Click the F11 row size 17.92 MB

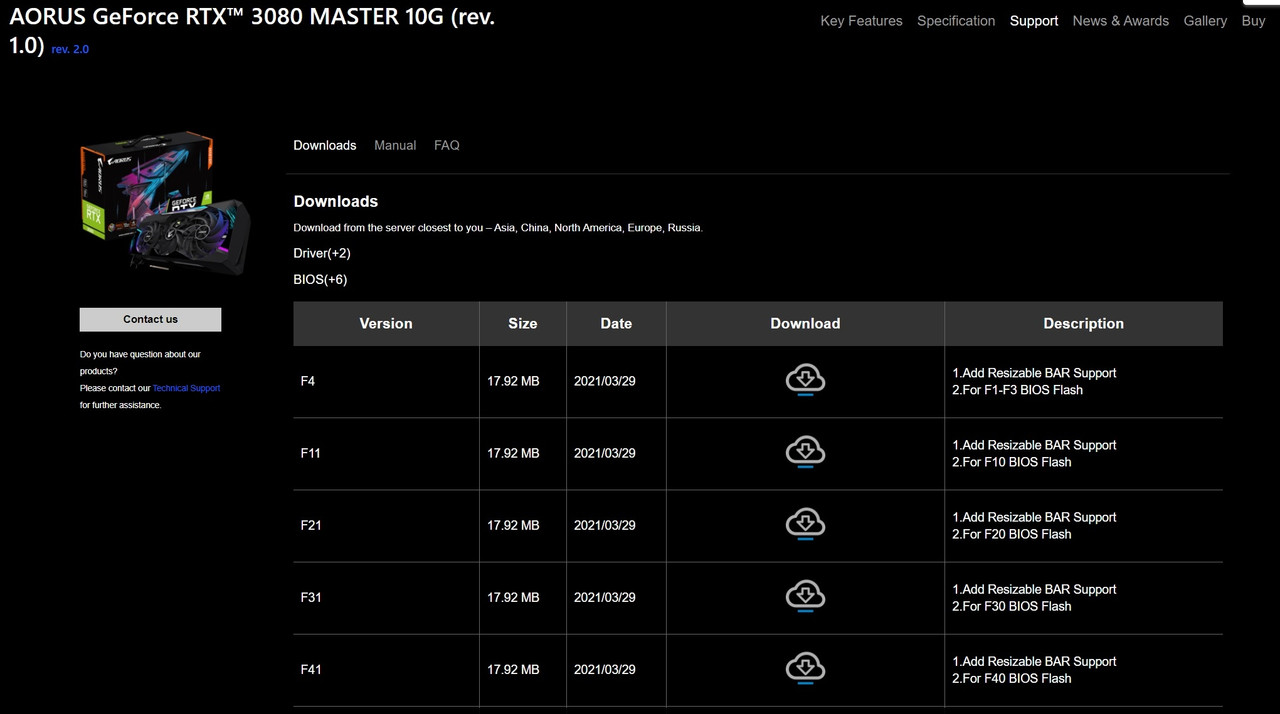tap(513, 453)
